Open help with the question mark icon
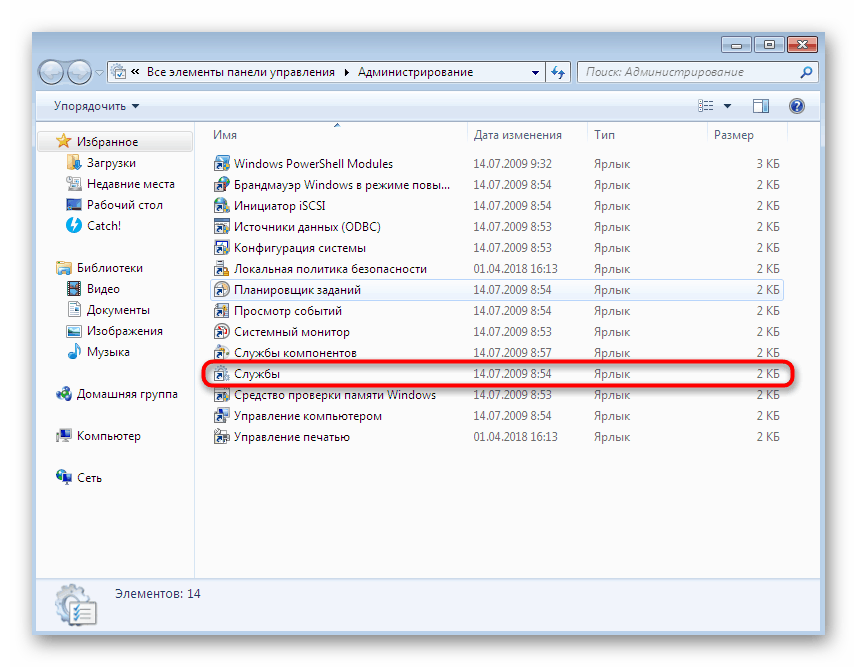The width and height of the screenshot is (857, 667). pyautogui.click(x=797, y=106)
